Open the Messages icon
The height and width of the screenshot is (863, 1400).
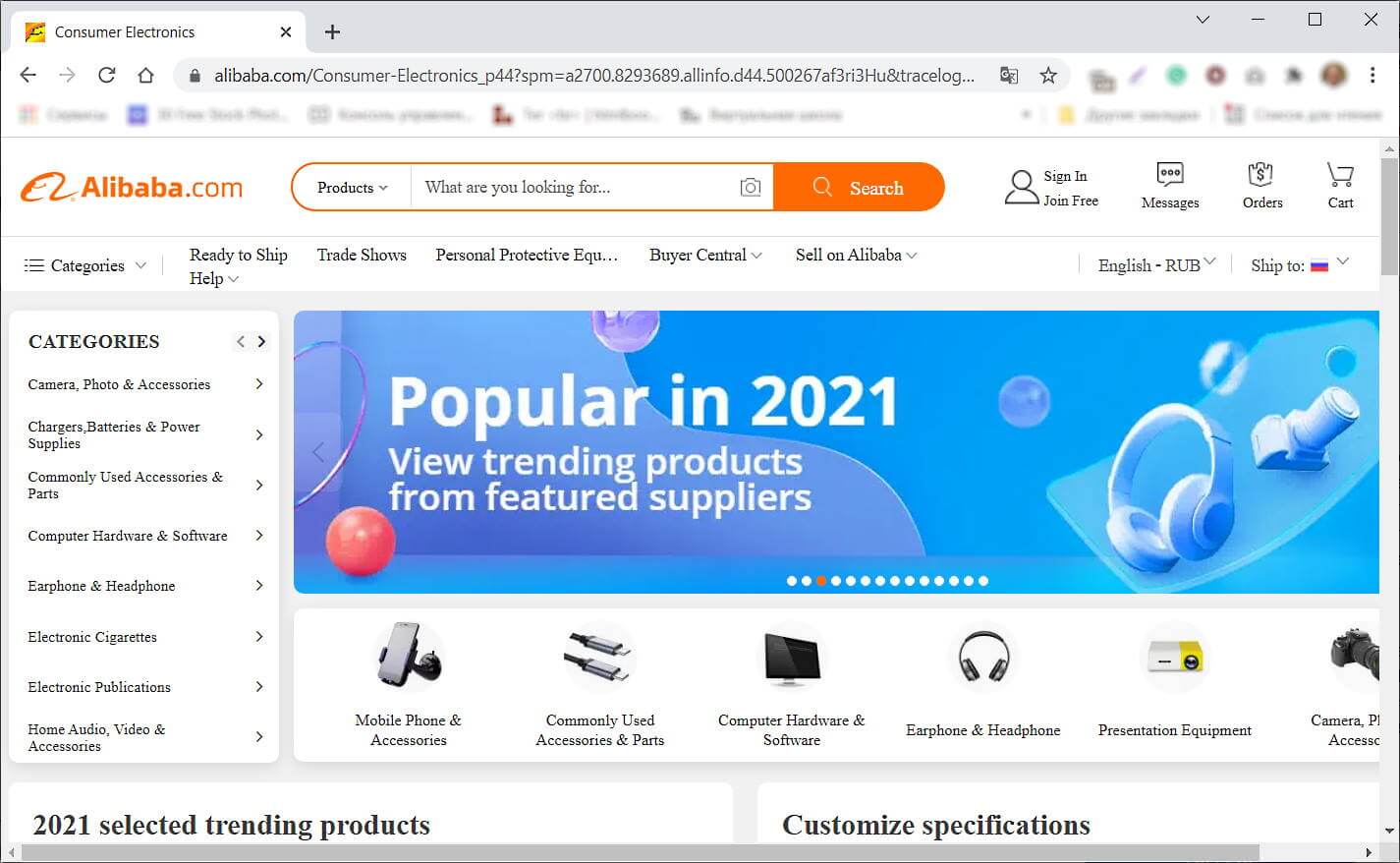tap(1169, 175)
